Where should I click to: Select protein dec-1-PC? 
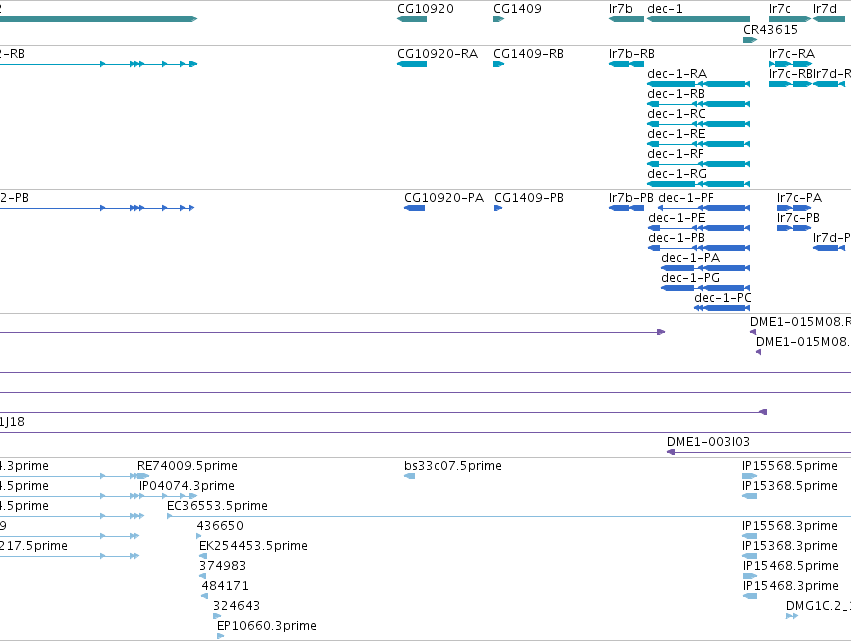pyautogui.click(x=722, y=308)
